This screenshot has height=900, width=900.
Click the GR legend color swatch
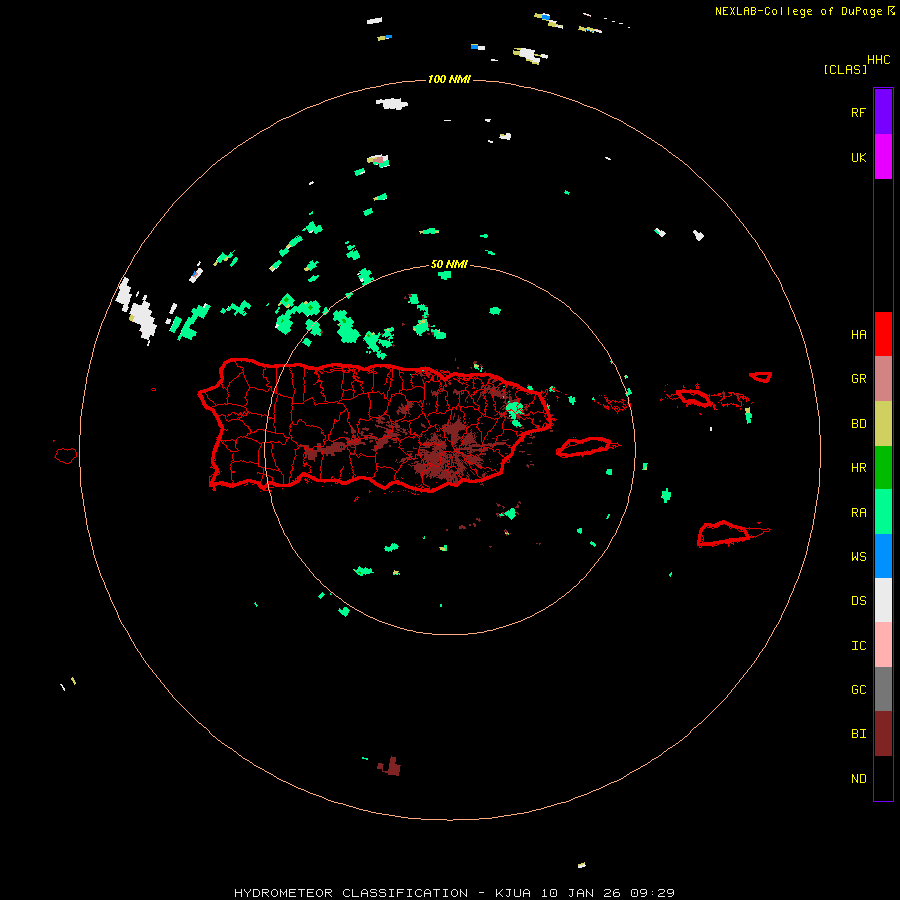click(883, 379)
